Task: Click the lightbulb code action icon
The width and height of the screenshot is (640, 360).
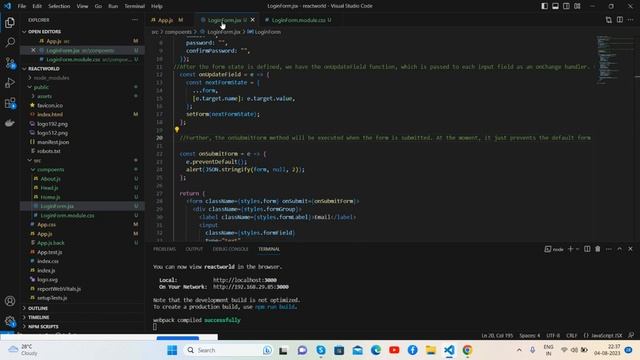Action: click(177, 130)
